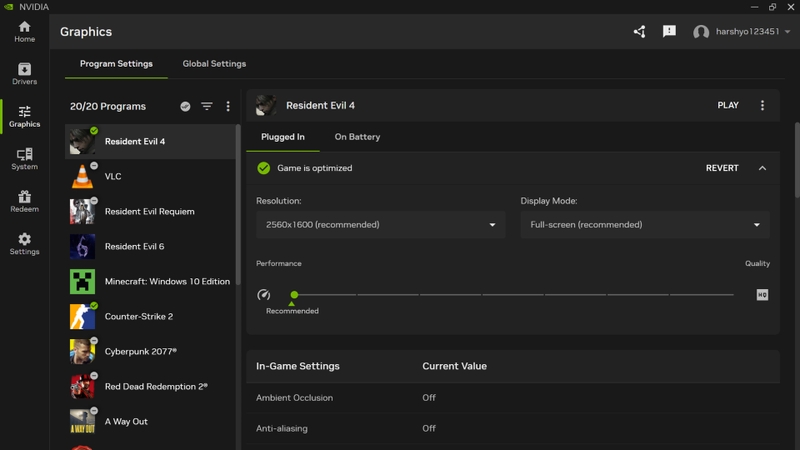Click the Ambient Occlusion setting row
The width and height of the screenshot is (800, 450).
pos(513,397)
